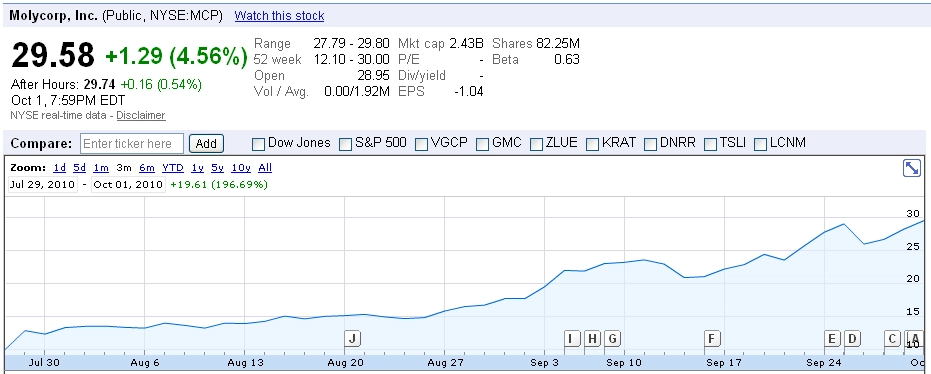931x374 pixels.
Task: Click the Open 28.95 value
Action: (x=373, y=75)
